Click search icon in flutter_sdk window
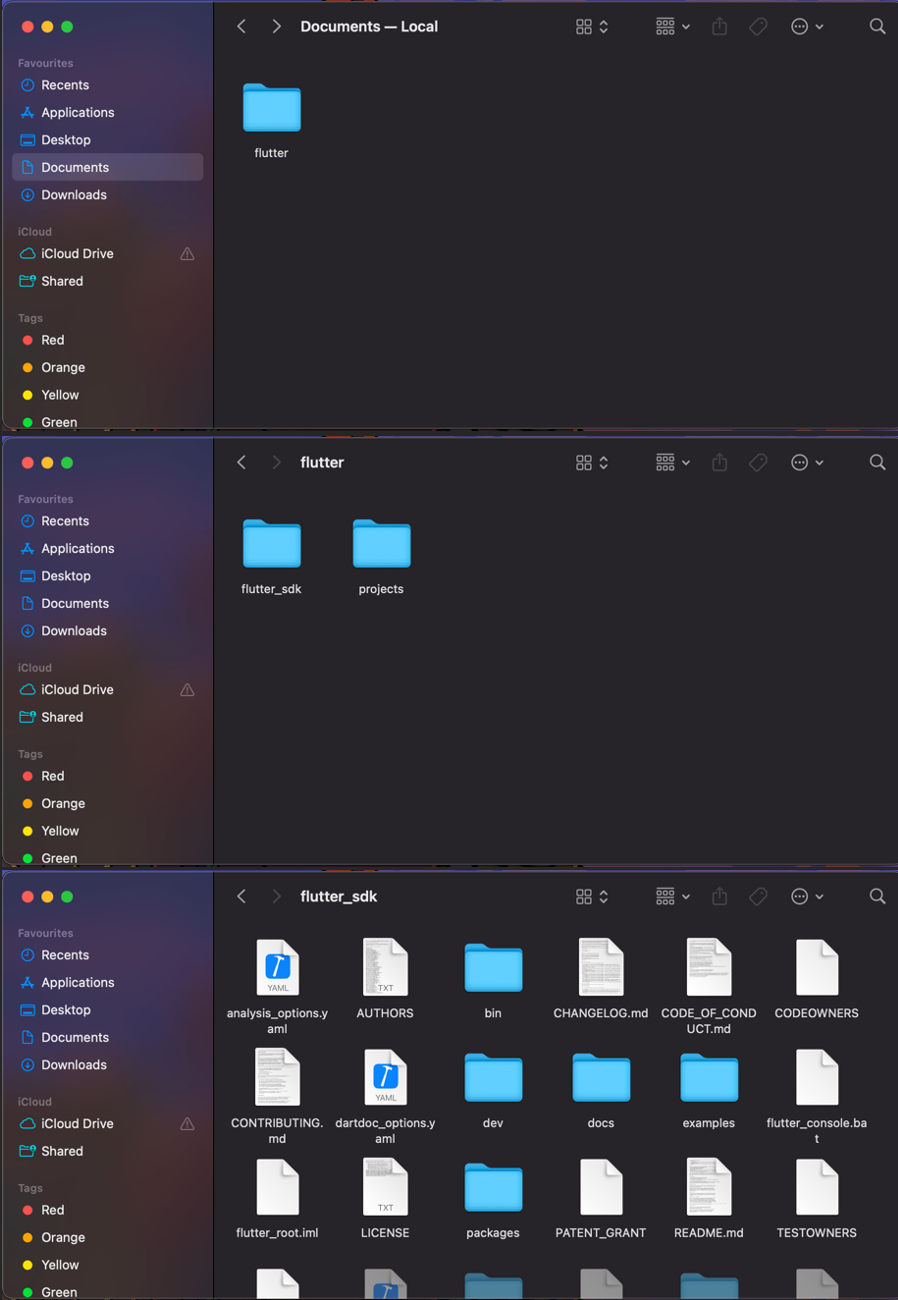Screen dimensions: 898x1300 [877, 896]
